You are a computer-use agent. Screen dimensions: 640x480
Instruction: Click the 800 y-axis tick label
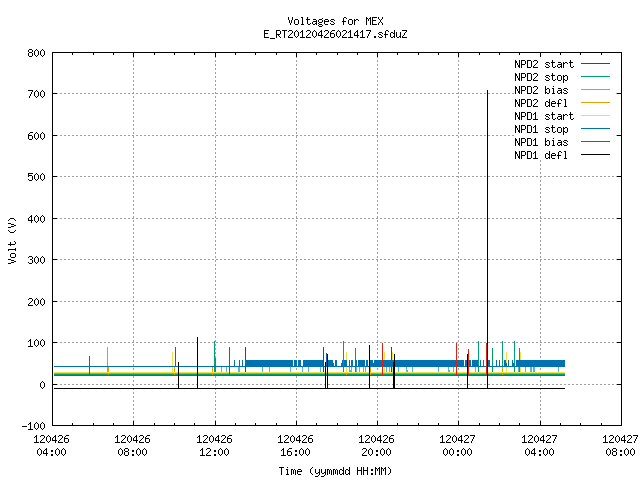[36, 53]
